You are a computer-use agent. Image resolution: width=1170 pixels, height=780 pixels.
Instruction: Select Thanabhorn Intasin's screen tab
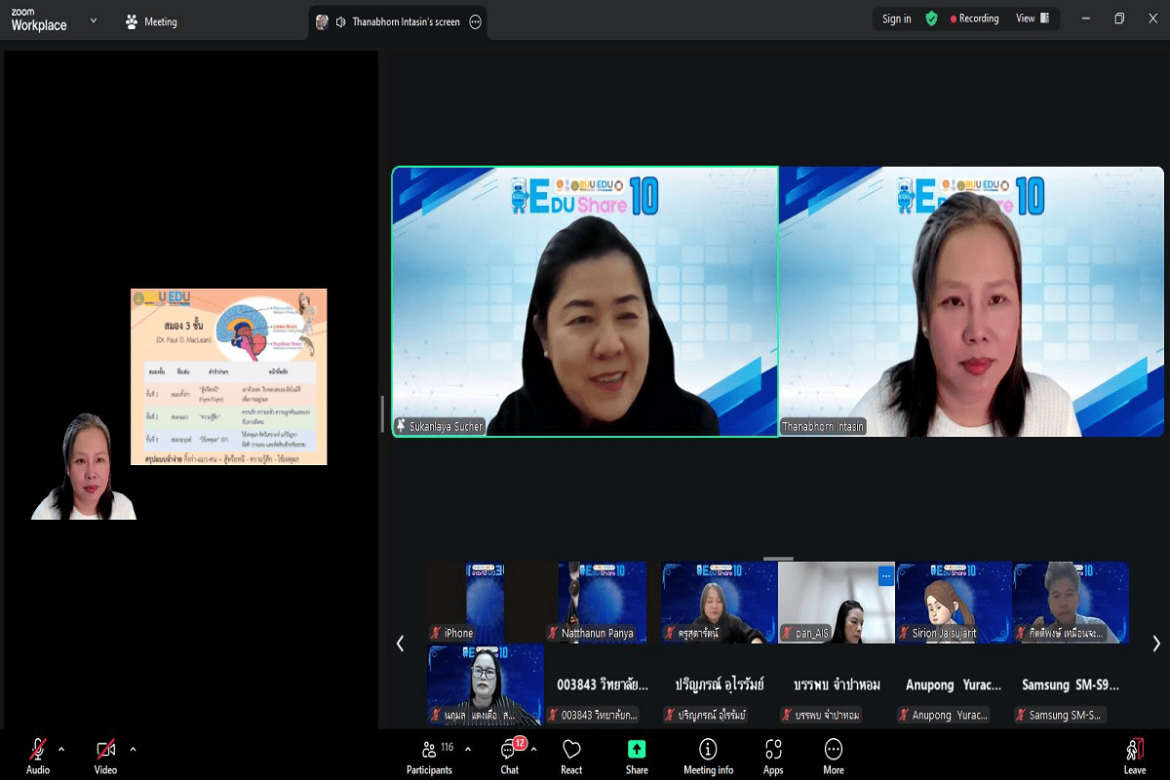click(397, 22)
